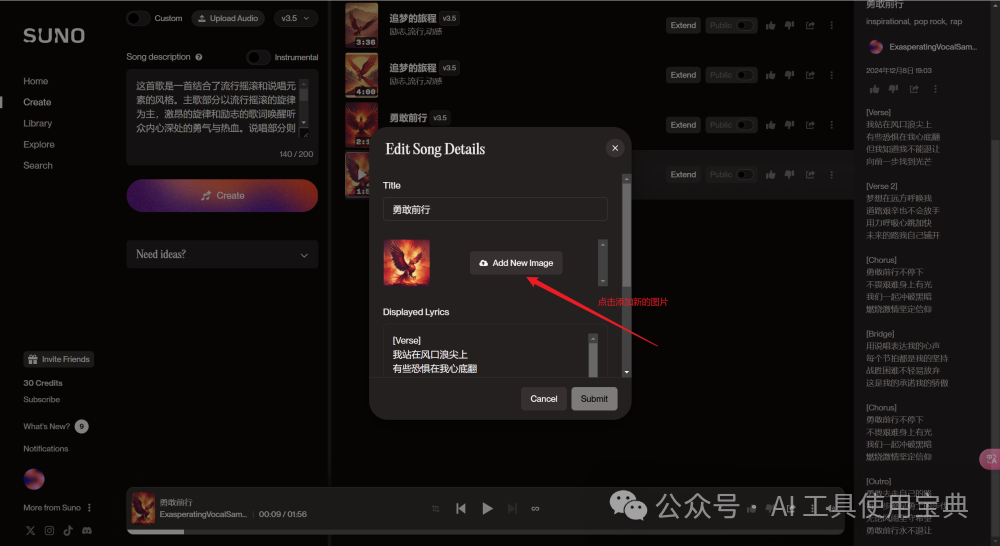Open Suno's Instagram icon
Image resolution: width=1000 pixels, height=546 pixels.
coord(49,531)
